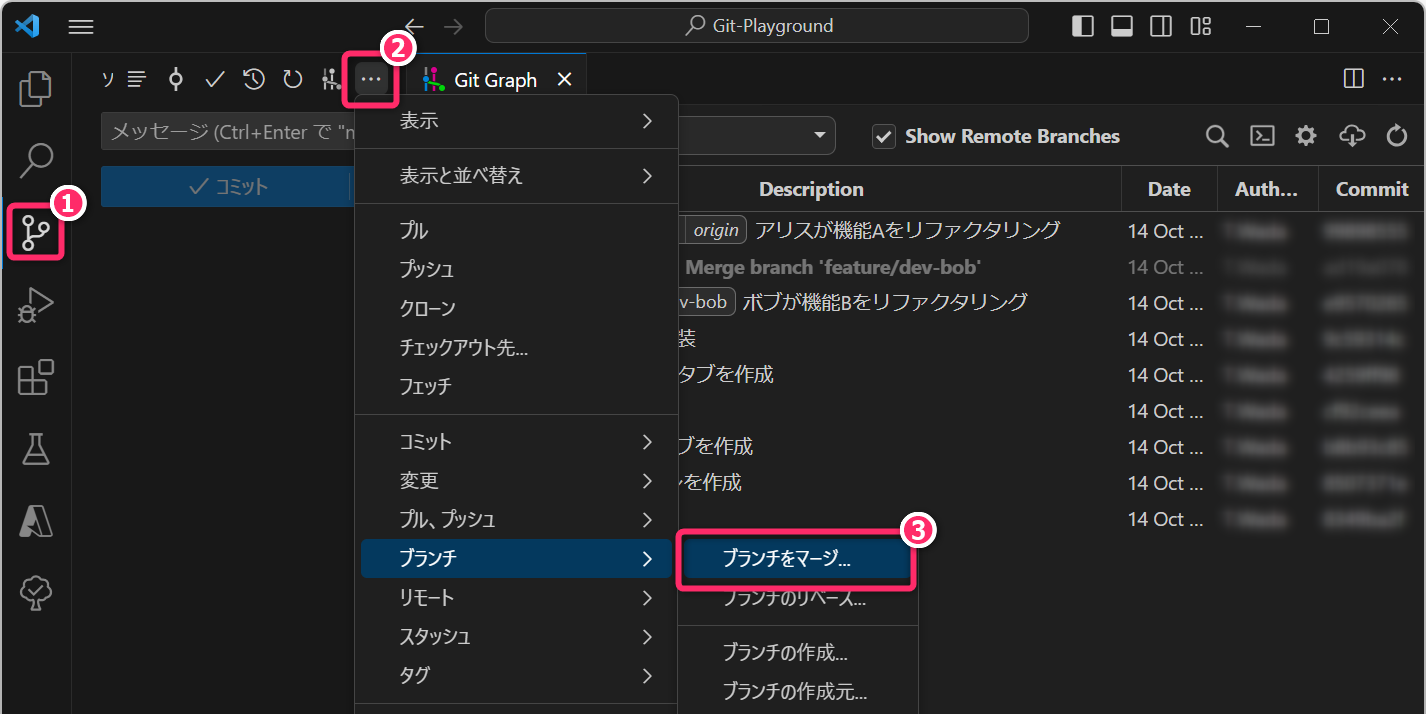Click the Git Graph find magnifier icon

1217,136
